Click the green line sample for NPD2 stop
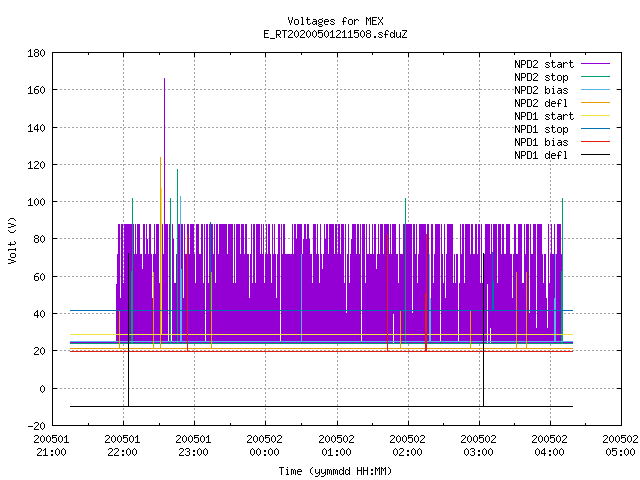The height and width of the screenshot is (480, 640). click(595, 76)
